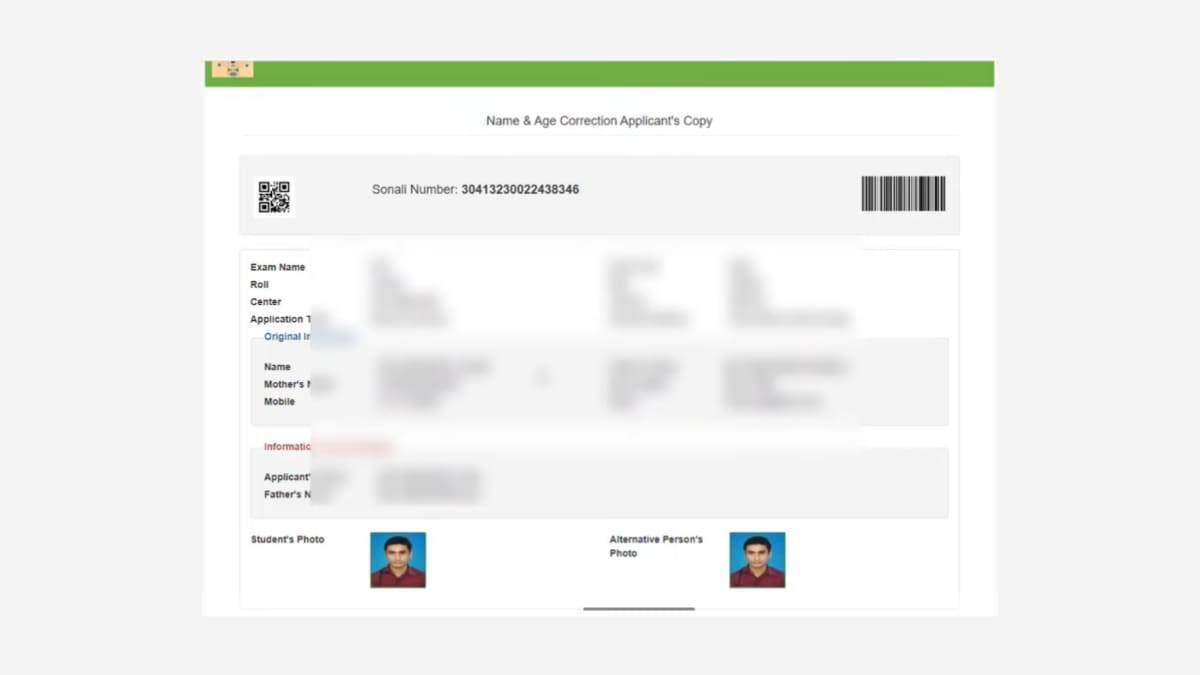This screenshot has width=1200, height=675.
Task: Select the Center label
Action: (x=266, y=302)
